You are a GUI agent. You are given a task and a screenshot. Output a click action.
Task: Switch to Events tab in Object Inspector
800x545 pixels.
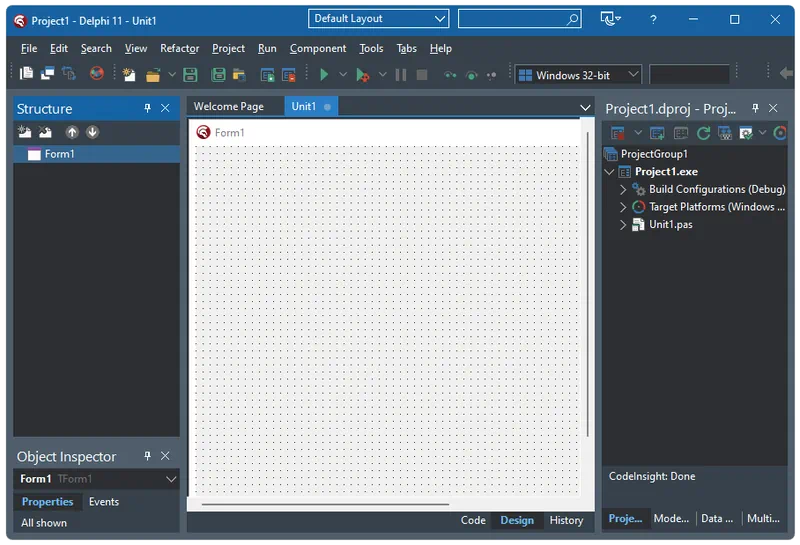coord(104,502)
